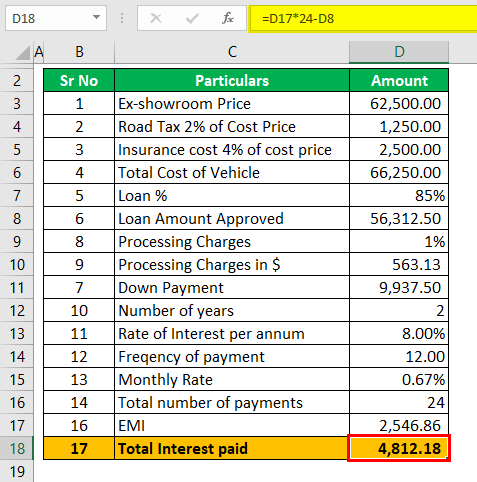Select the 66,250.00 amount cell
Viewport: 477px width, 482px height.
point(399,173)
